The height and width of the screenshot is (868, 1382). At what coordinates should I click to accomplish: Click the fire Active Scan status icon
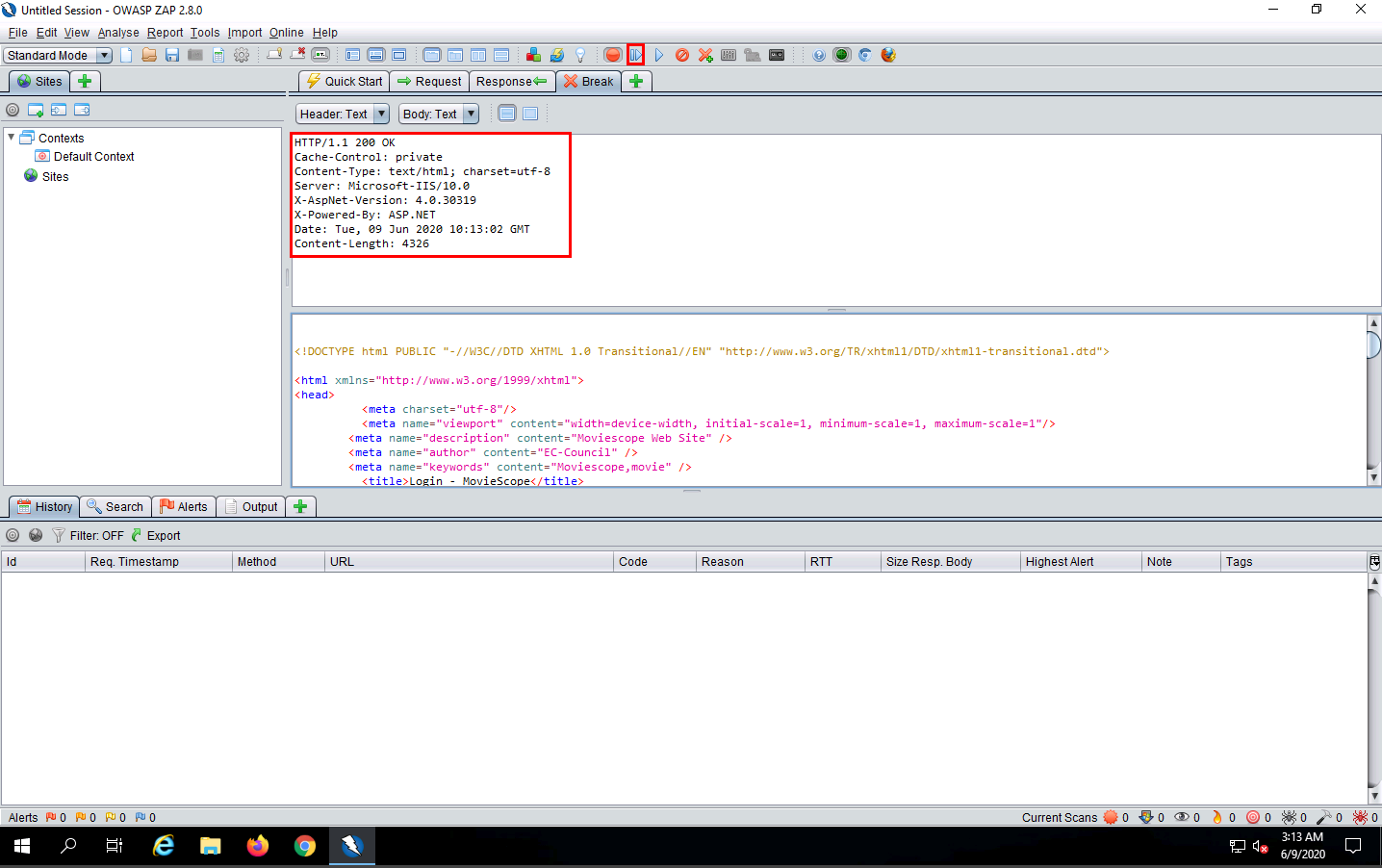pyautogui.click(x=1217, y=817)
